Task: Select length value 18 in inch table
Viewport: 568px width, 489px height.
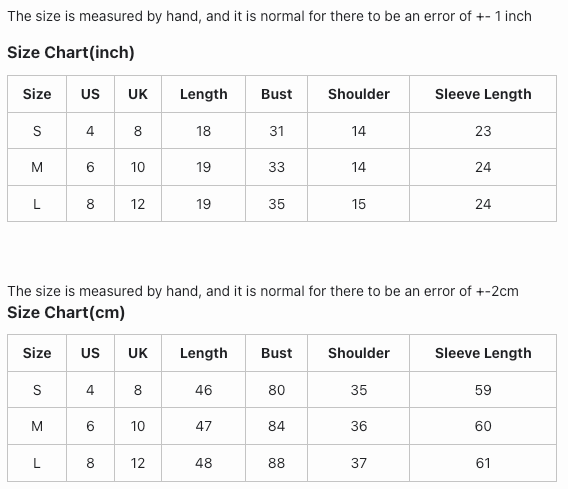Action: tap(204, 131)
